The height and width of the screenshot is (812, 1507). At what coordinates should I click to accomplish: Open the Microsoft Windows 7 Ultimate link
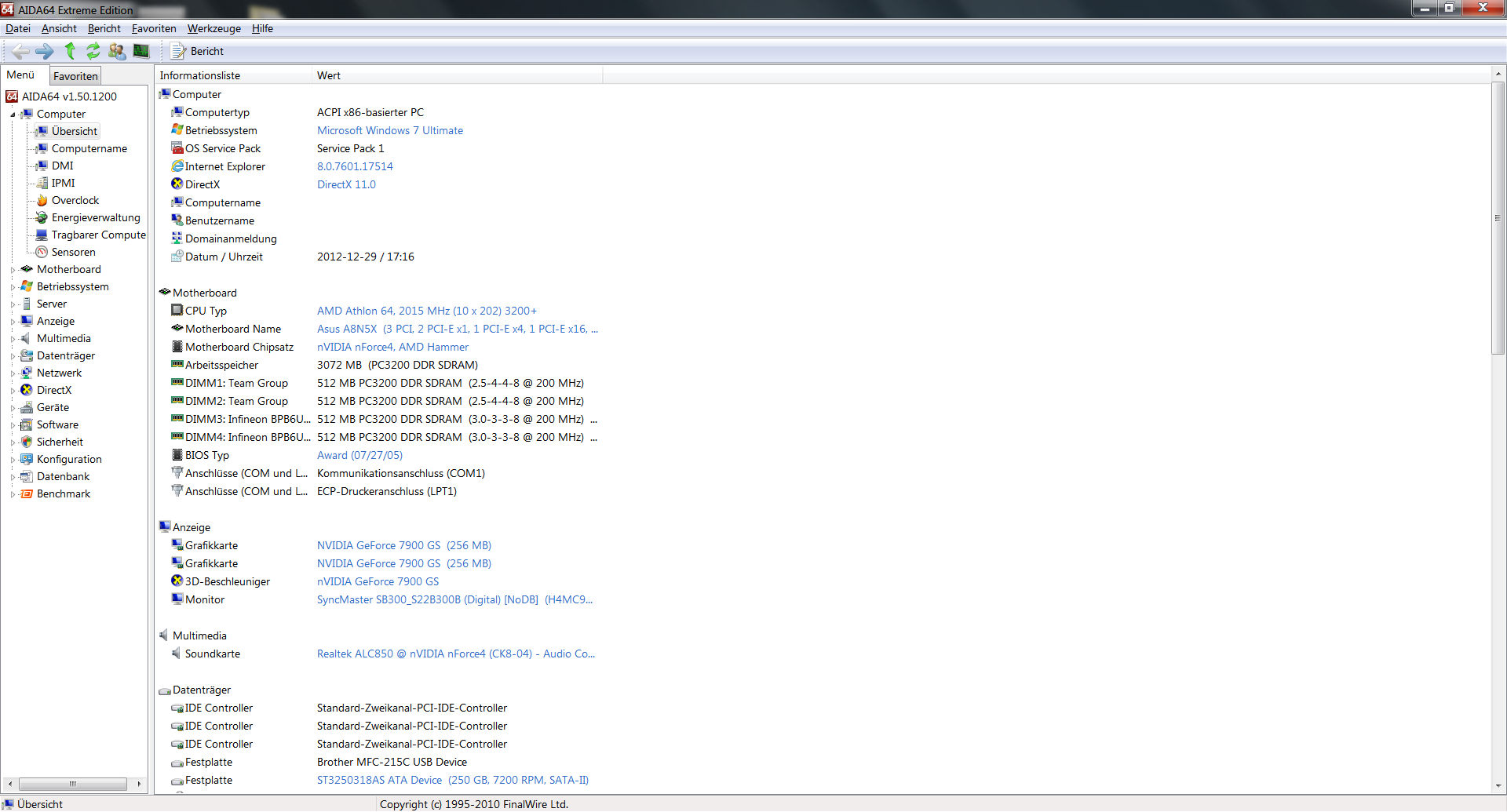[x=390, y=130]
